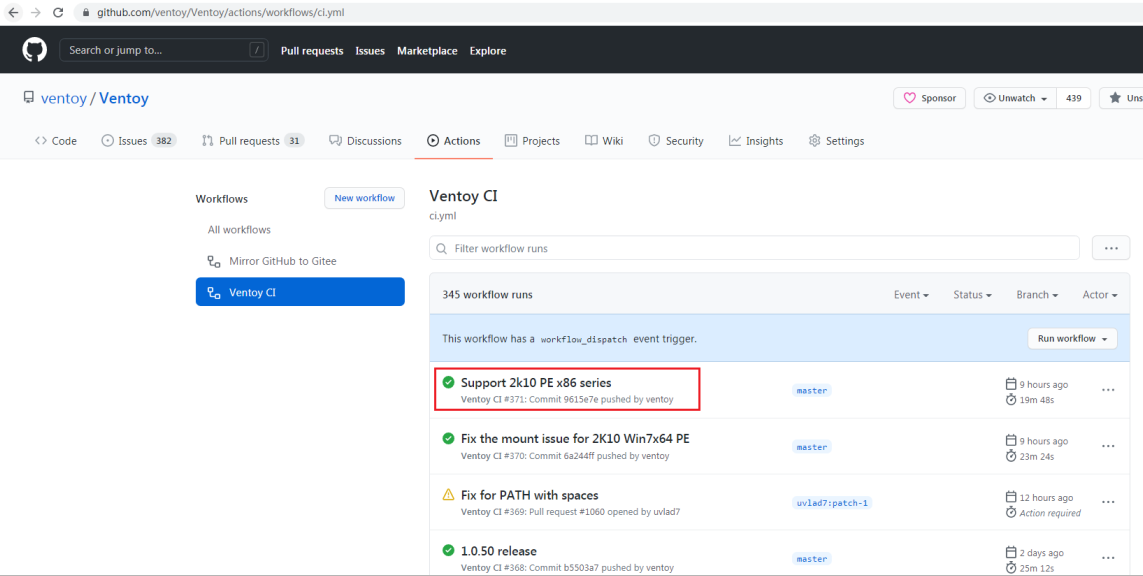Click the padlock icon in the address bar
The width and height of the screenshot is (1143, 576).
click(87, 12)
